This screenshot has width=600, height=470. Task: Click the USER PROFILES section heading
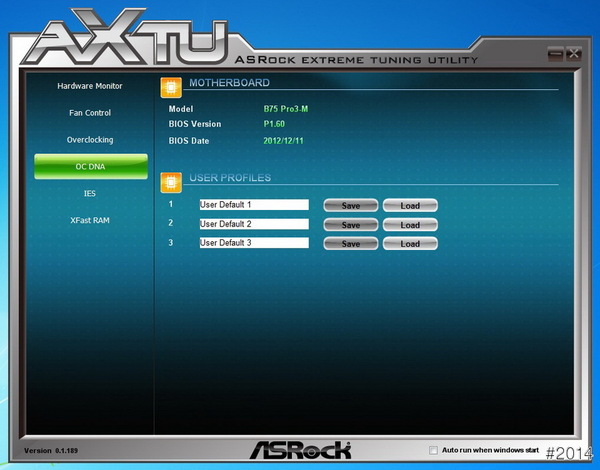coord(230,178)
